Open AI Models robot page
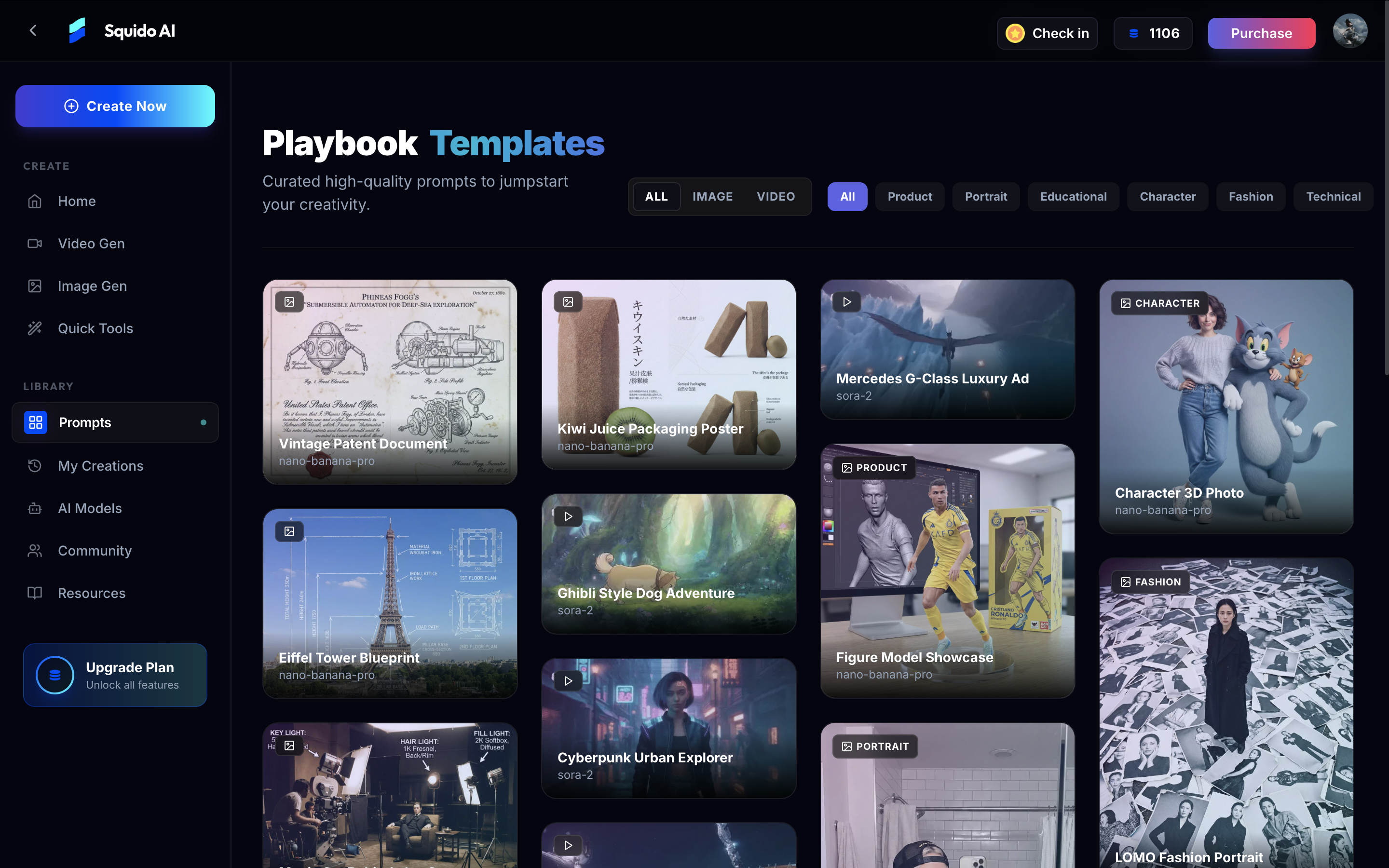Viewport: 1389px width, 868px height. pos(90,508)
